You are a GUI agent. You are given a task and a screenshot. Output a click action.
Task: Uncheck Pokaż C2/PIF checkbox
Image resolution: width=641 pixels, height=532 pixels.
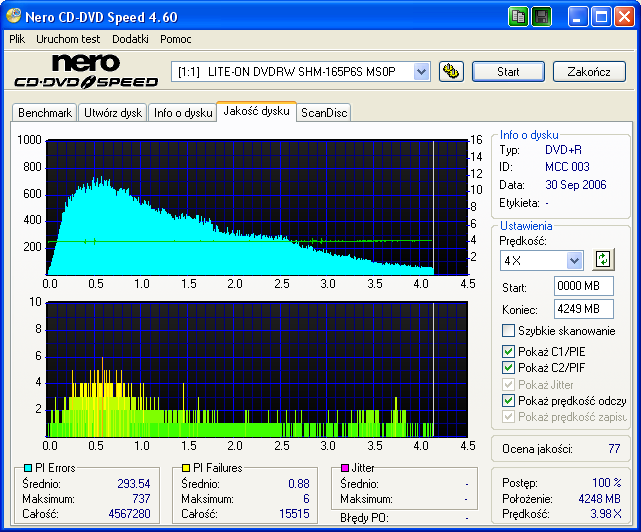coord(508,368)
